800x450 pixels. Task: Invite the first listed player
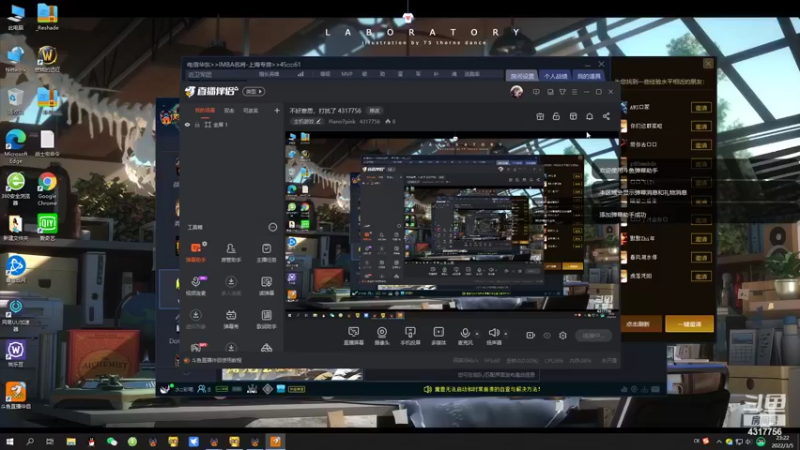pos(701,108)
